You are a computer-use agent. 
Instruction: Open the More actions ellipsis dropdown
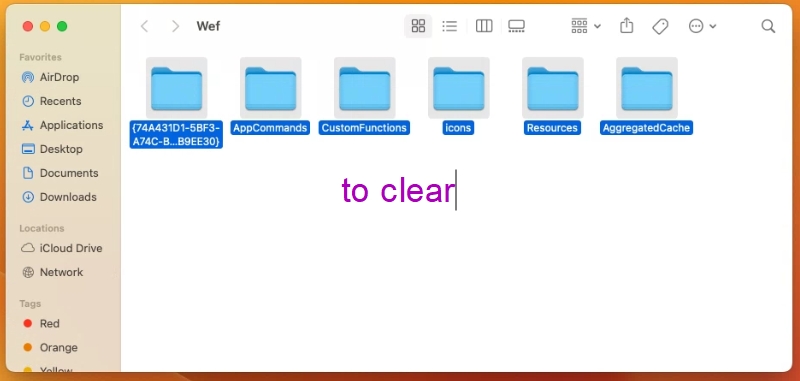pos(703,26)
